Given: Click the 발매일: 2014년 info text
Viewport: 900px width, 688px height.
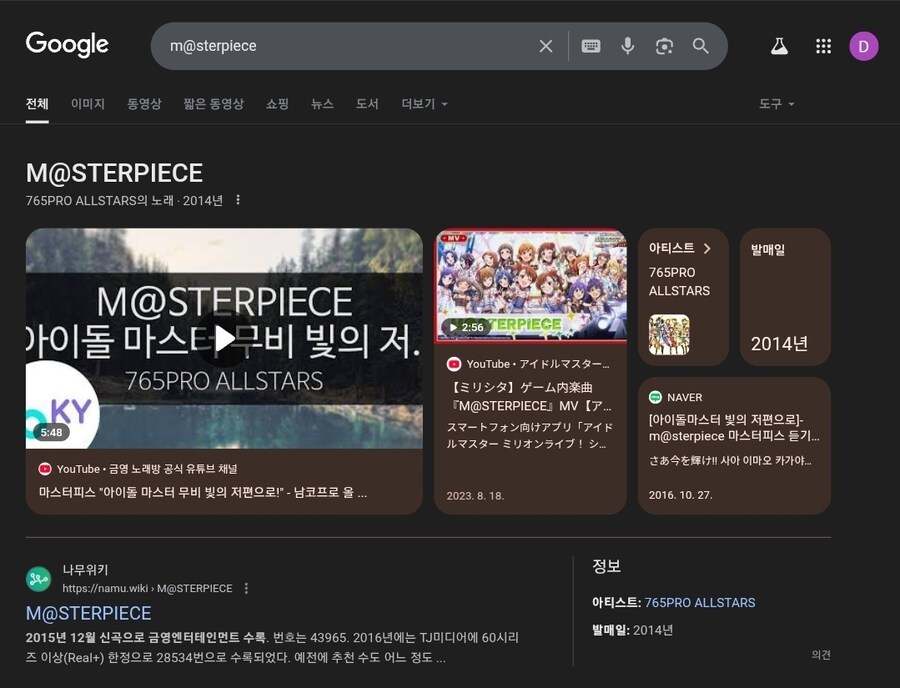Looking at the screenshot, I should tap(633, 630).
